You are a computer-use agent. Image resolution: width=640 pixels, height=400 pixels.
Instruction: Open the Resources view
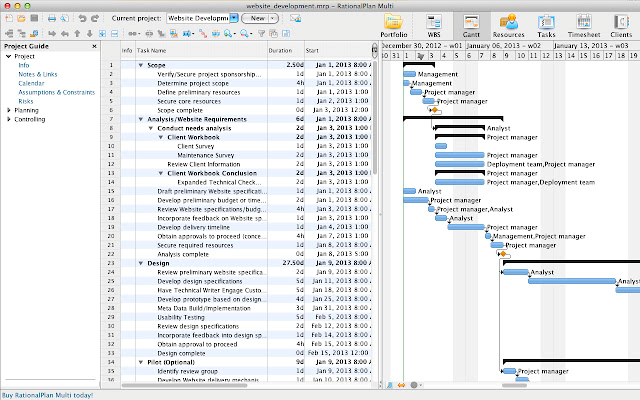coord(509,26)
